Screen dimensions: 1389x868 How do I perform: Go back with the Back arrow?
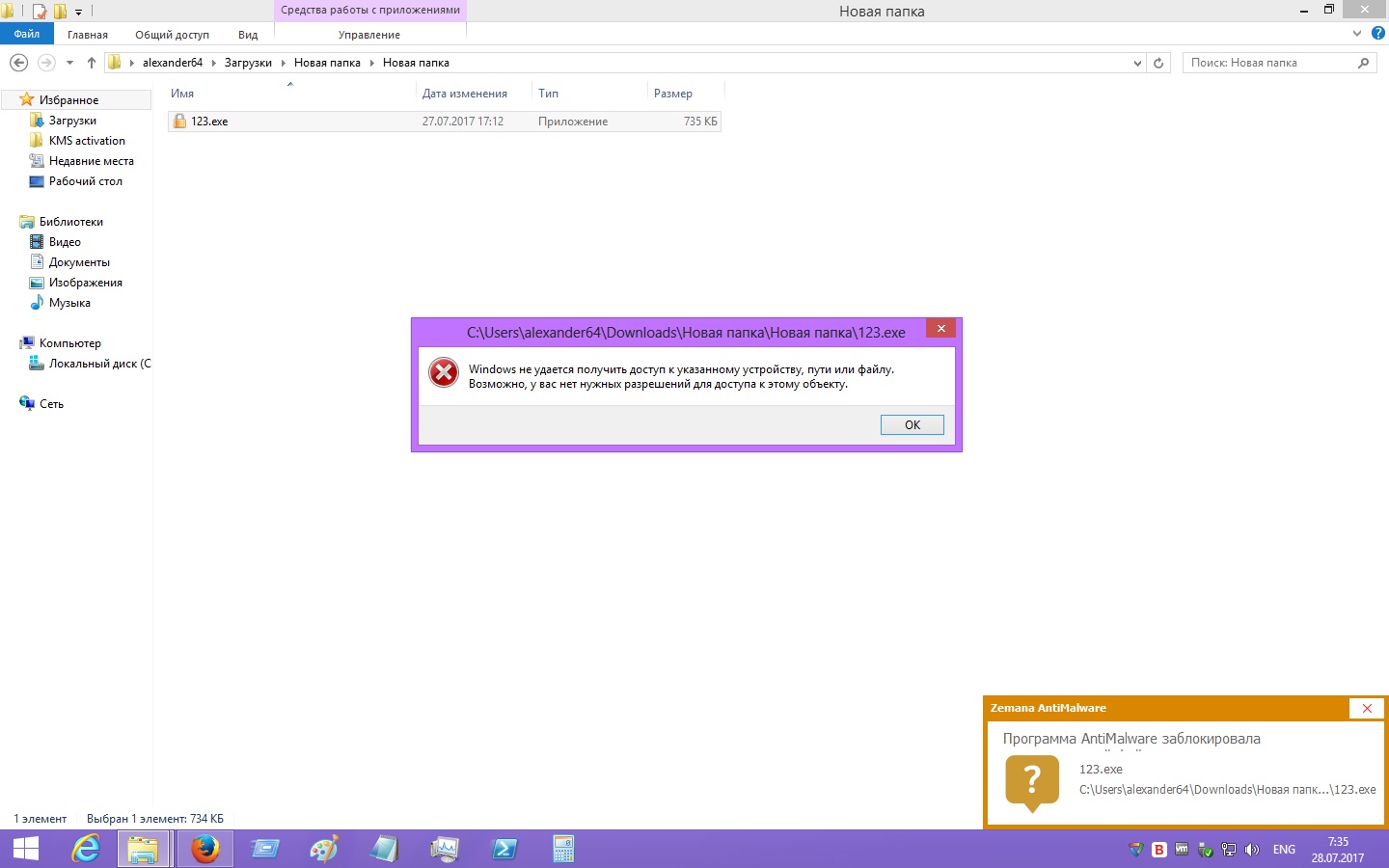[x=18, y=63]
